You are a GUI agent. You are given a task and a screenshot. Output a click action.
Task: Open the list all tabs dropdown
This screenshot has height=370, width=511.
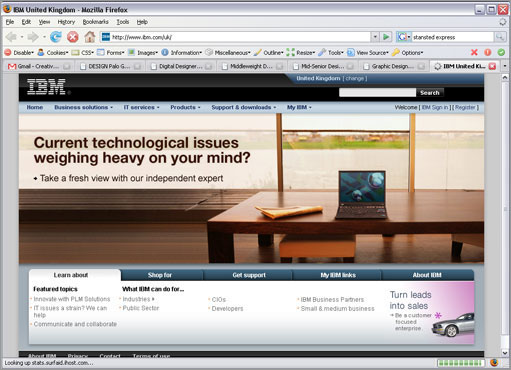coord(505,66)
